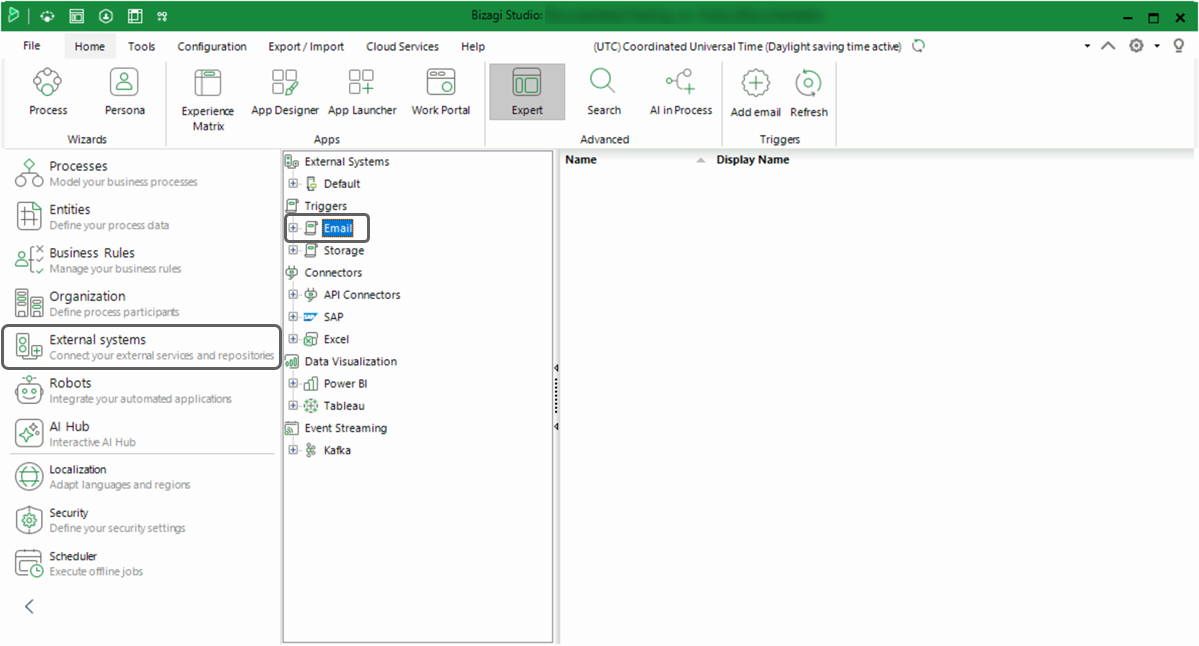Select the Tableau tree item
This screenshot has width=1199, height=646.
[x=343, y=405]
